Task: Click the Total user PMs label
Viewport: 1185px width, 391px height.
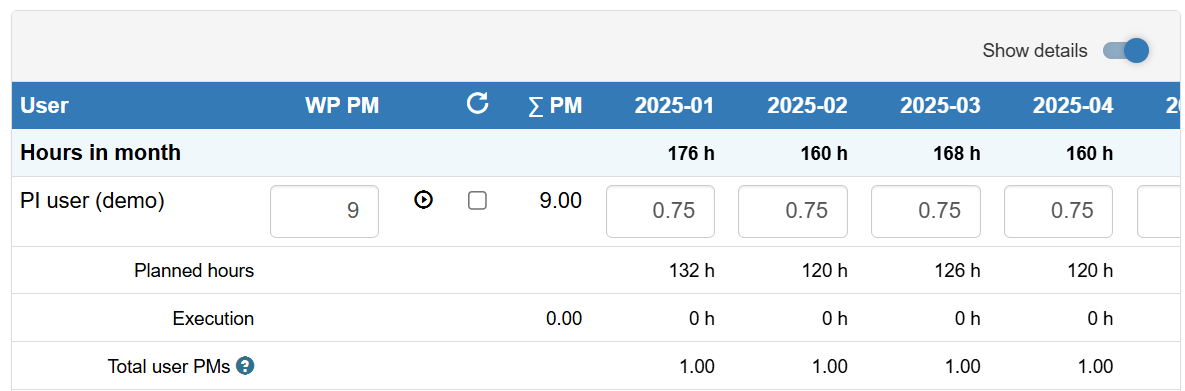Action: (169, 367)
